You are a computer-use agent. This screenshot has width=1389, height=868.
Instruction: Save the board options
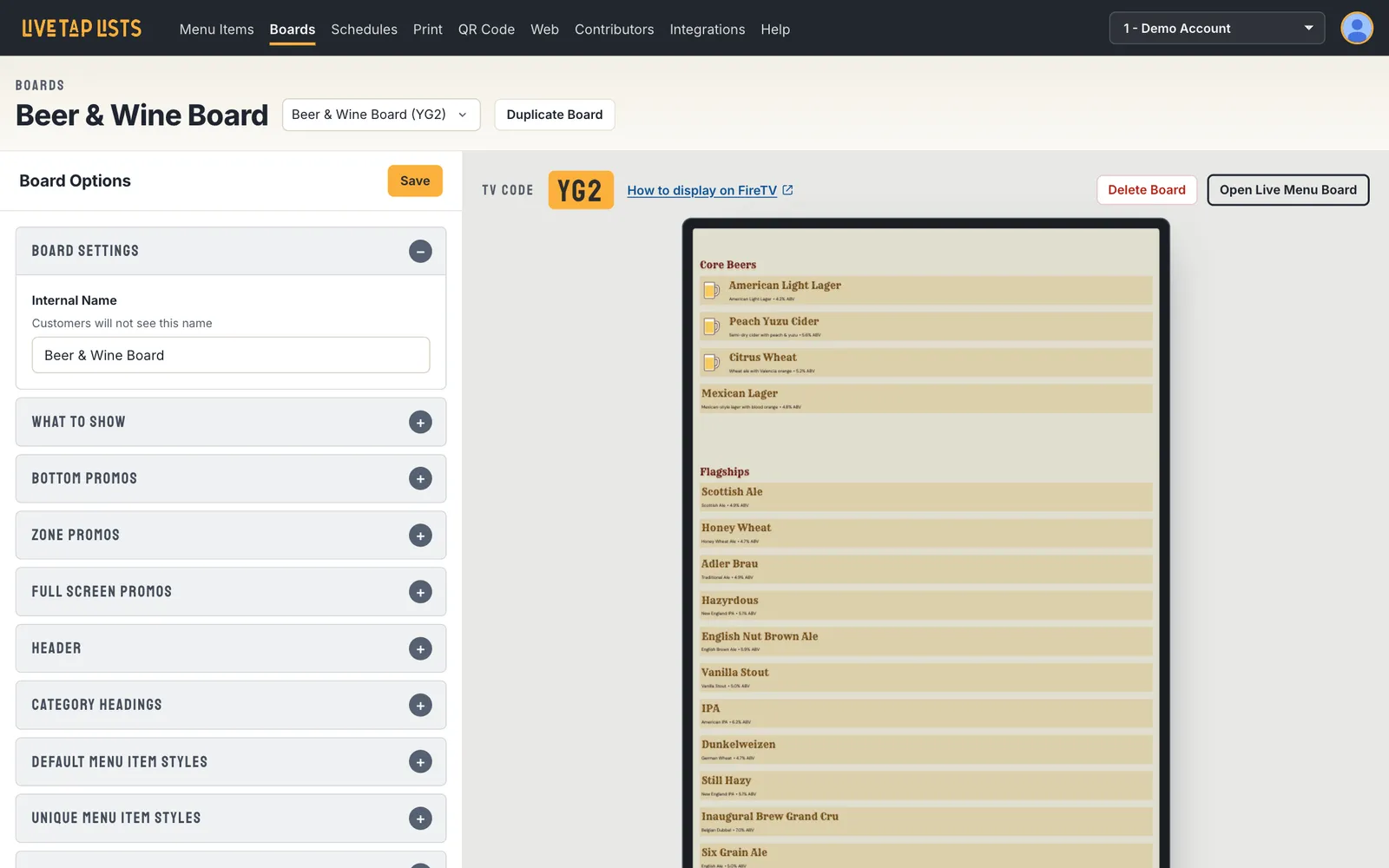pos(415,181)
